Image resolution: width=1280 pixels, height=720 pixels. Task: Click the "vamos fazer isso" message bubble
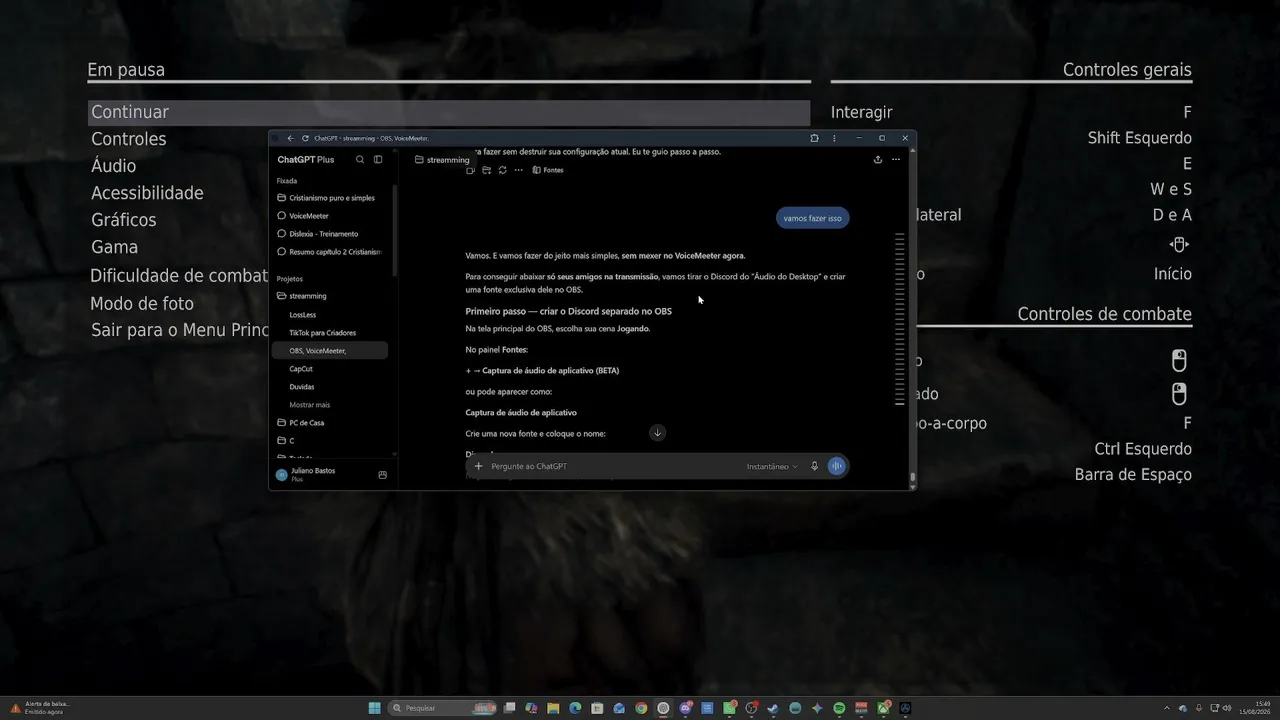coord(813,218)
